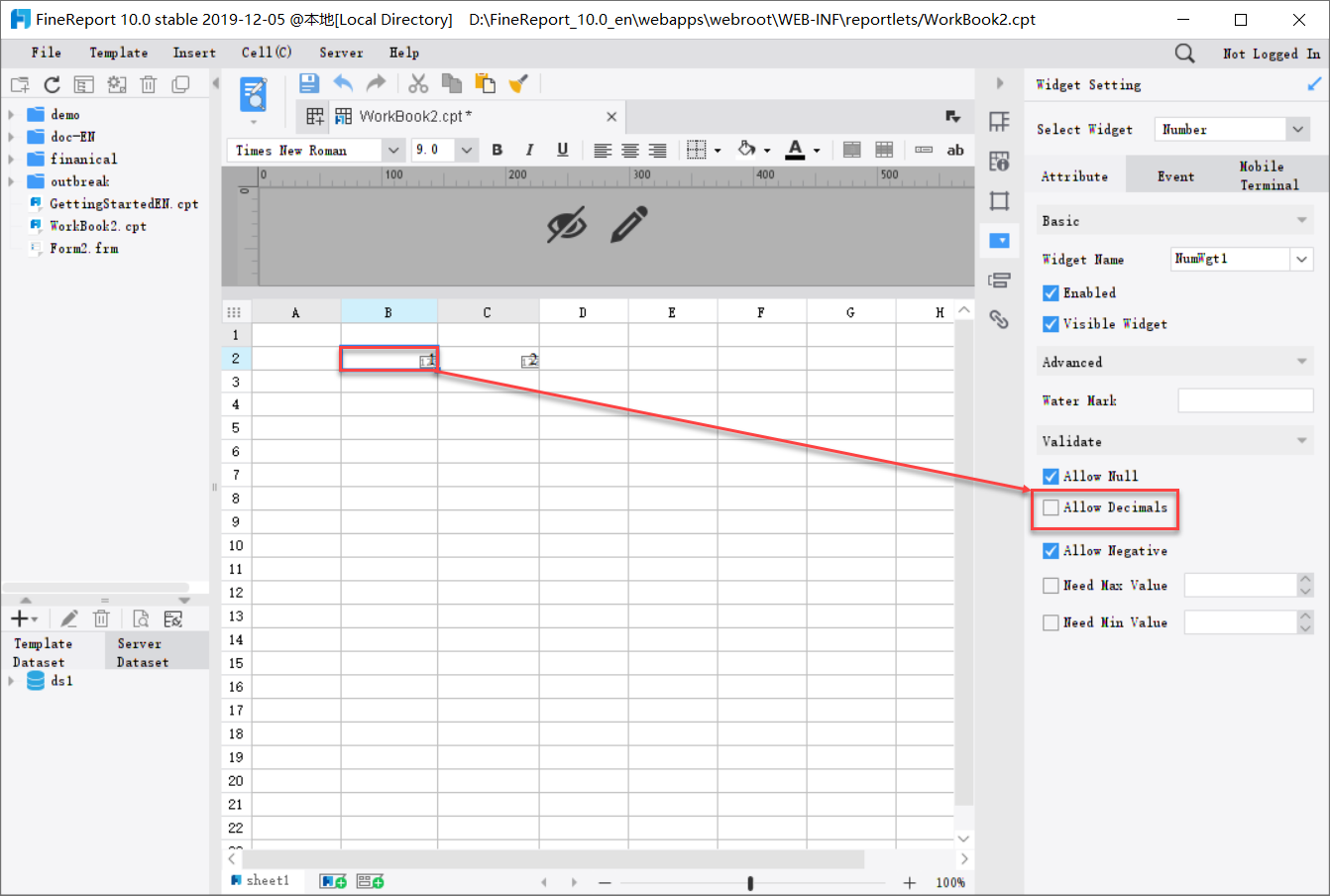
Task: Click the delete trash icon in file panel
Action: coord(149,85)
